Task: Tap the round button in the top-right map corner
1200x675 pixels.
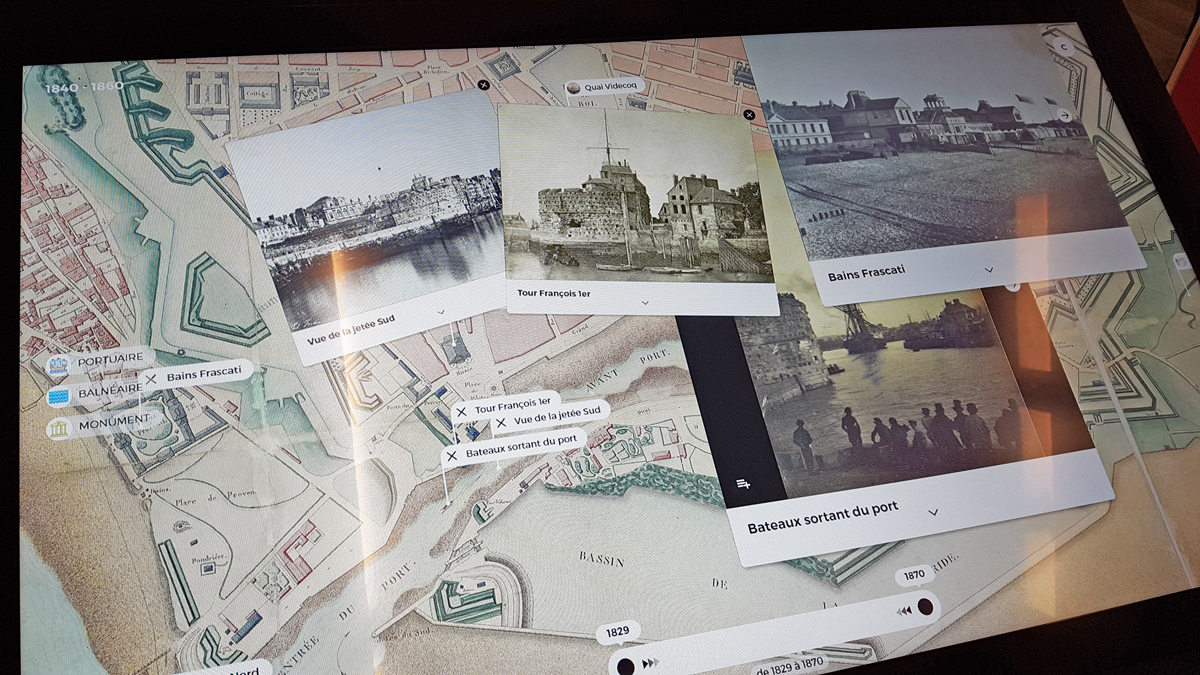Action: 1064,47
